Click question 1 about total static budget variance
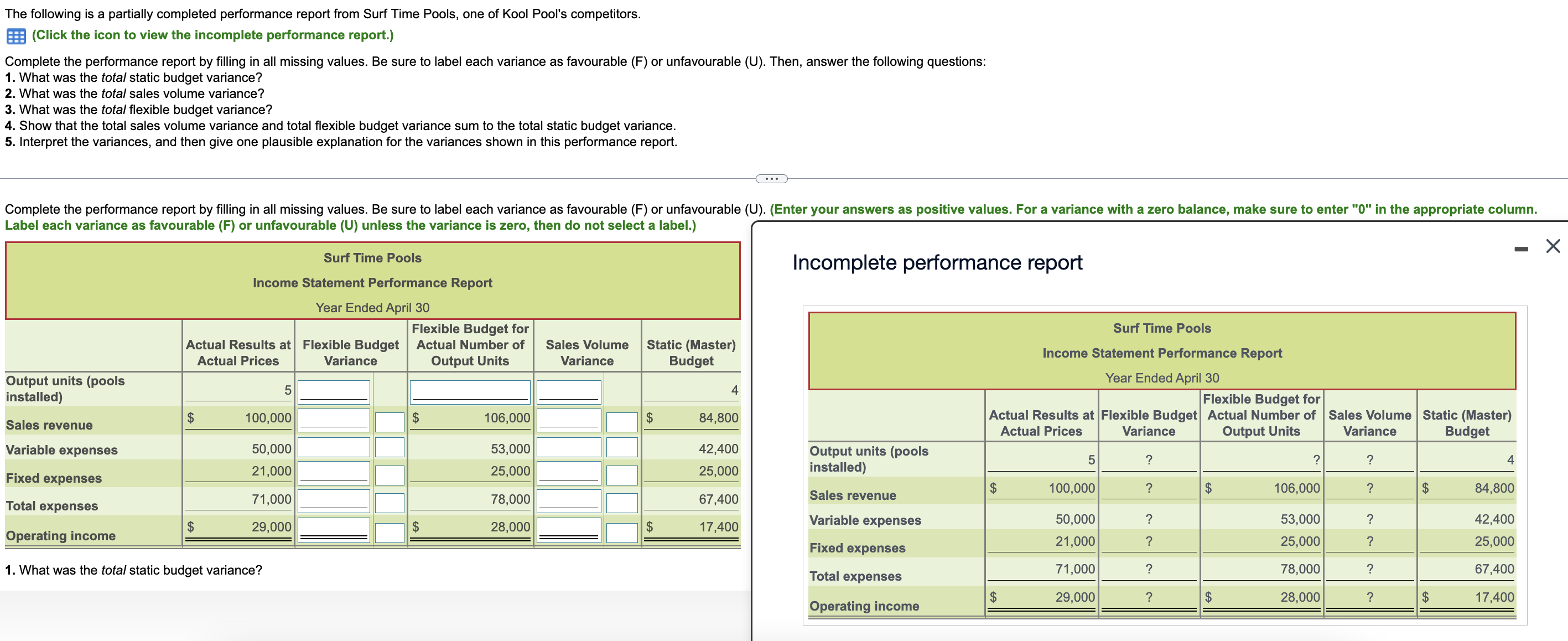 pyautogui.click(x=133, y=570)
